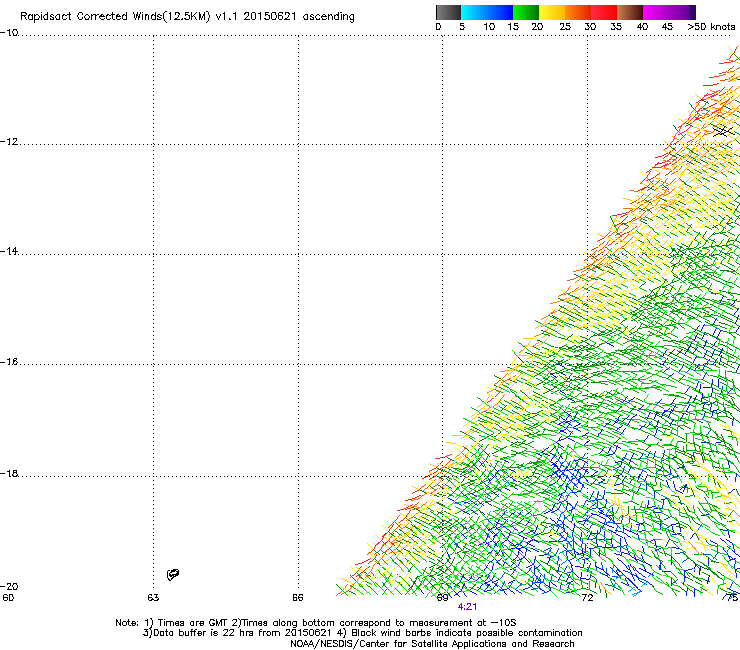Click the -12 latitude axis label

click(9, 142)
